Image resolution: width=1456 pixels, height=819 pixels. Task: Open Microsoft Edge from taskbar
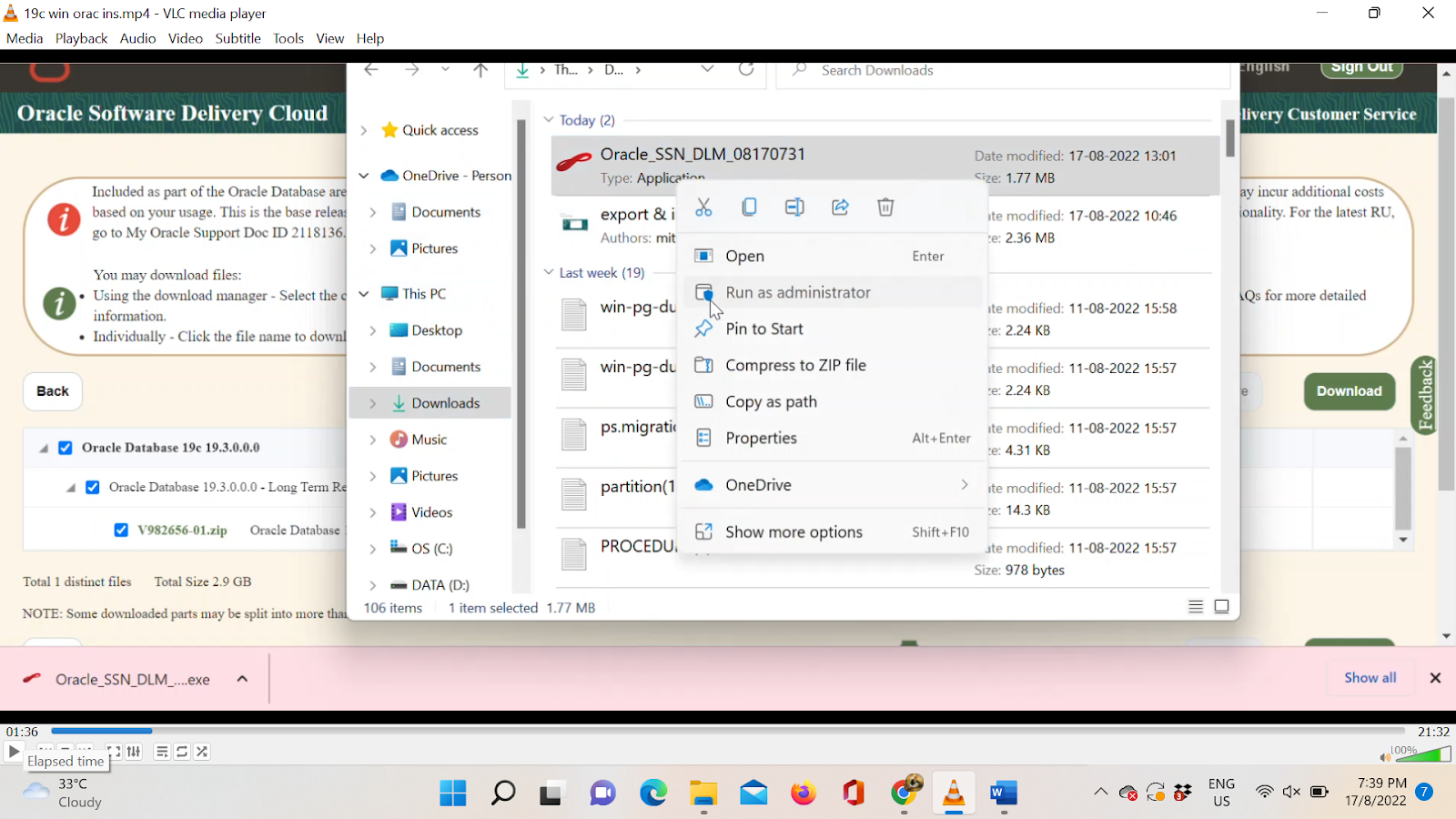coord(653,794)
